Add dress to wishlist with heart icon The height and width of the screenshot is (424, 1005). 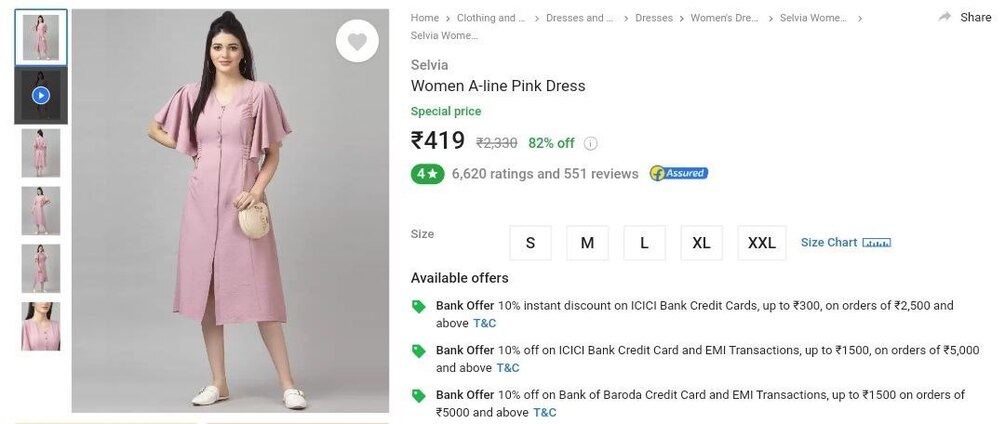357,41
